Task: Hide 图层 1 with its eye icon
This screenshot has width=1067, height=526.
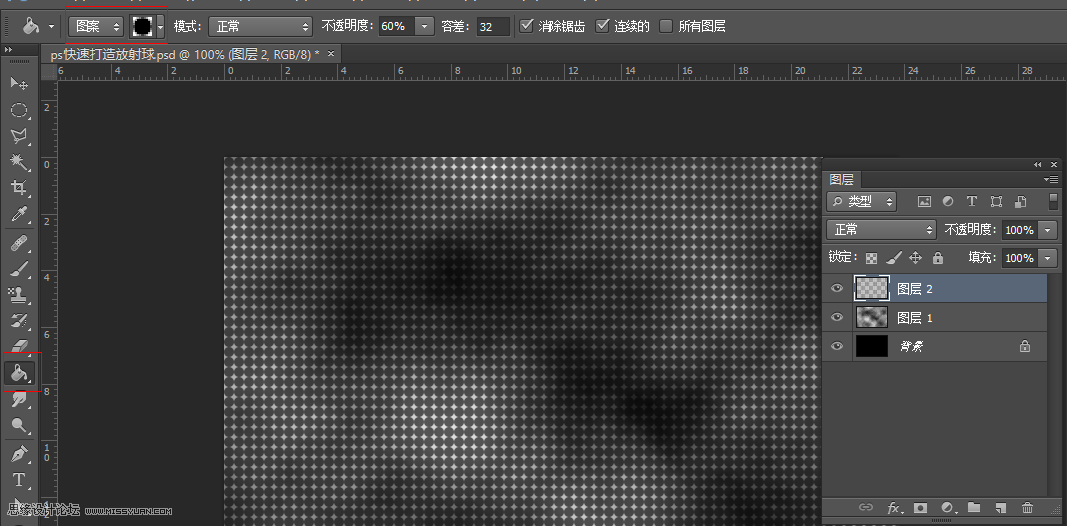Action: [837, 317]
